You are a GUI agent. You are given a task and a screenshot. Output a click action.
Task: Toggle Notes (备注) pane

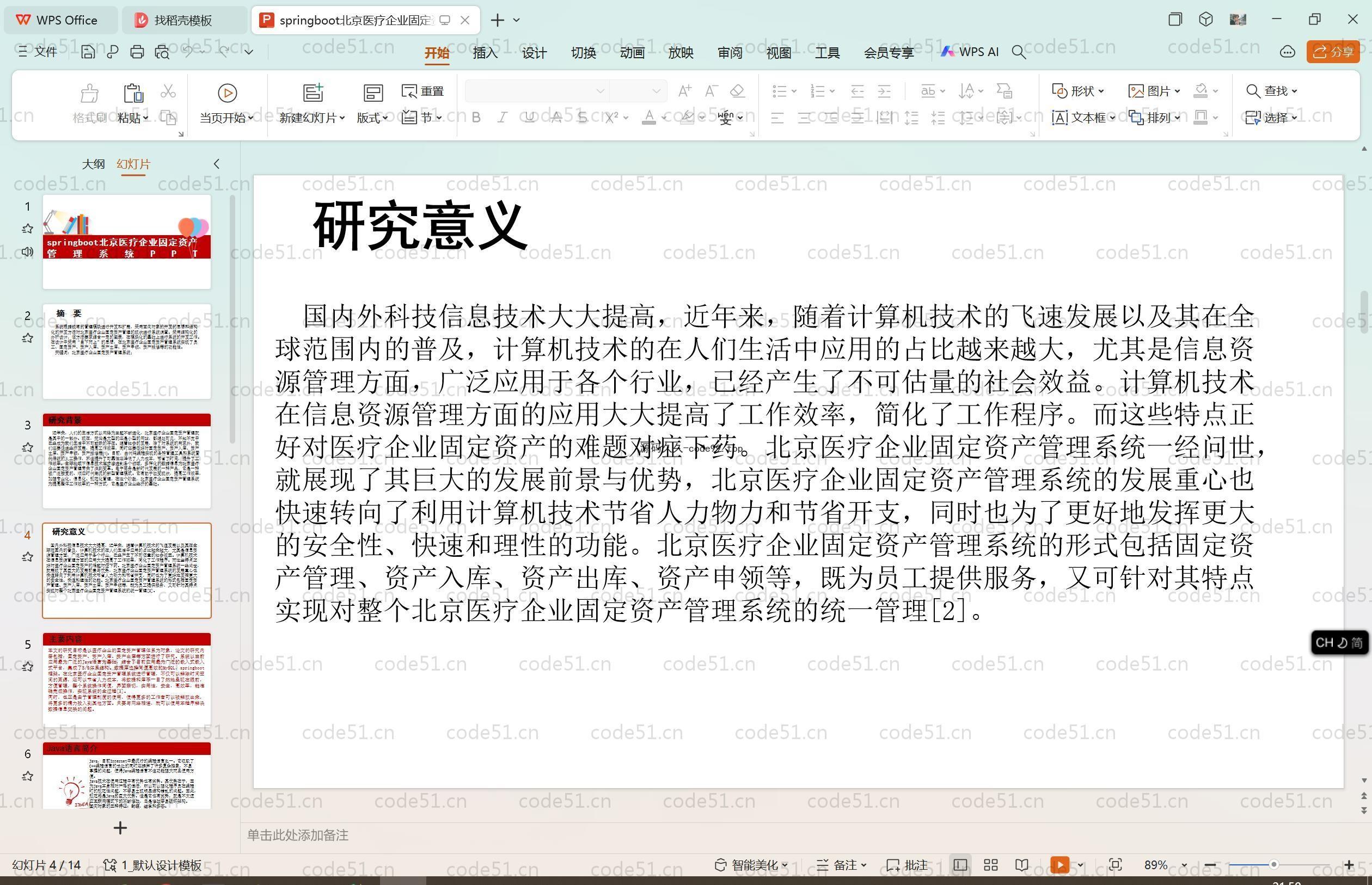click(842, 865)
